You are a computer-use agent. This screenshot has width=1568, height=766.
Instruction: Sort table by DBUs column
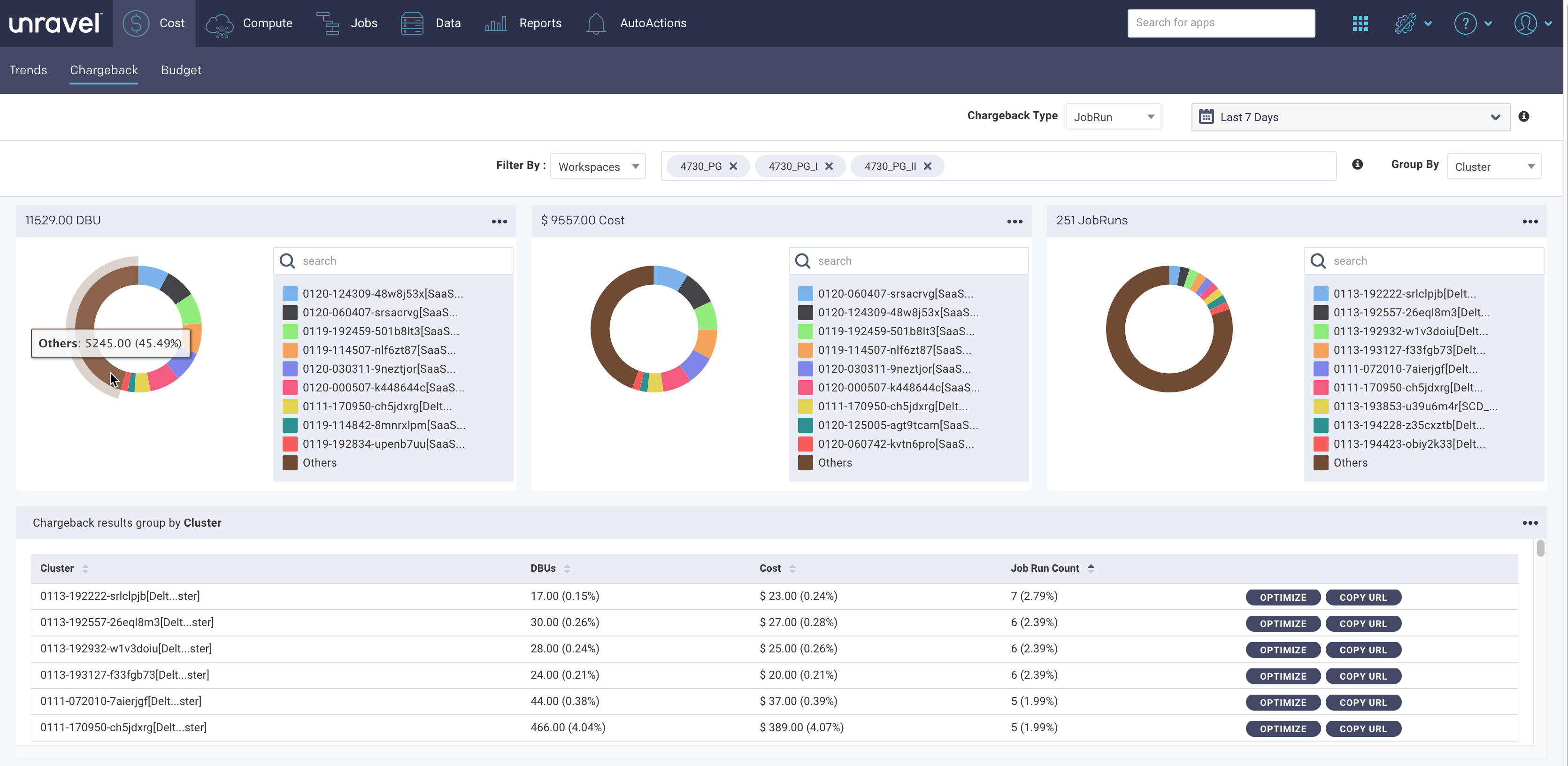pos(567,568)
